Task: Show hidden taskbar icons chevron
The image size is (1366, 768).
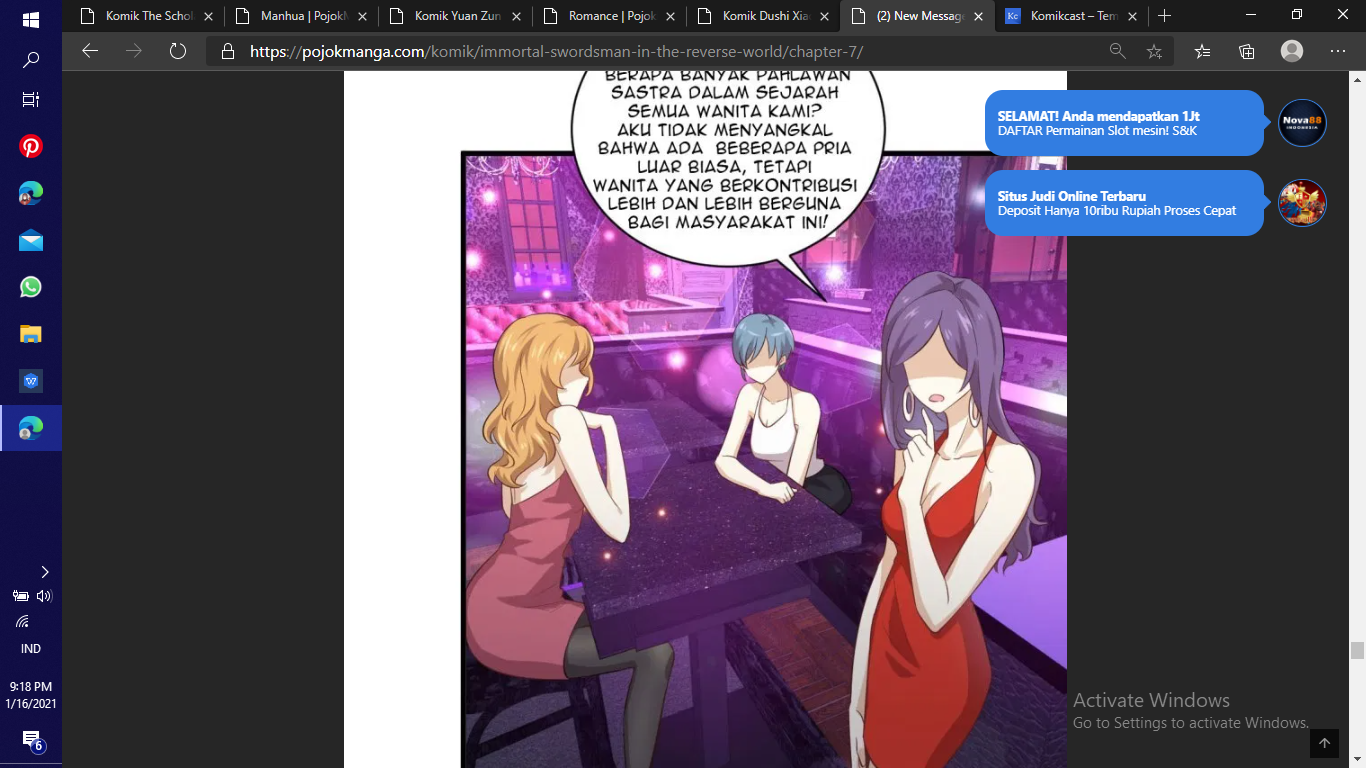Action: click(x=44, y=572)
